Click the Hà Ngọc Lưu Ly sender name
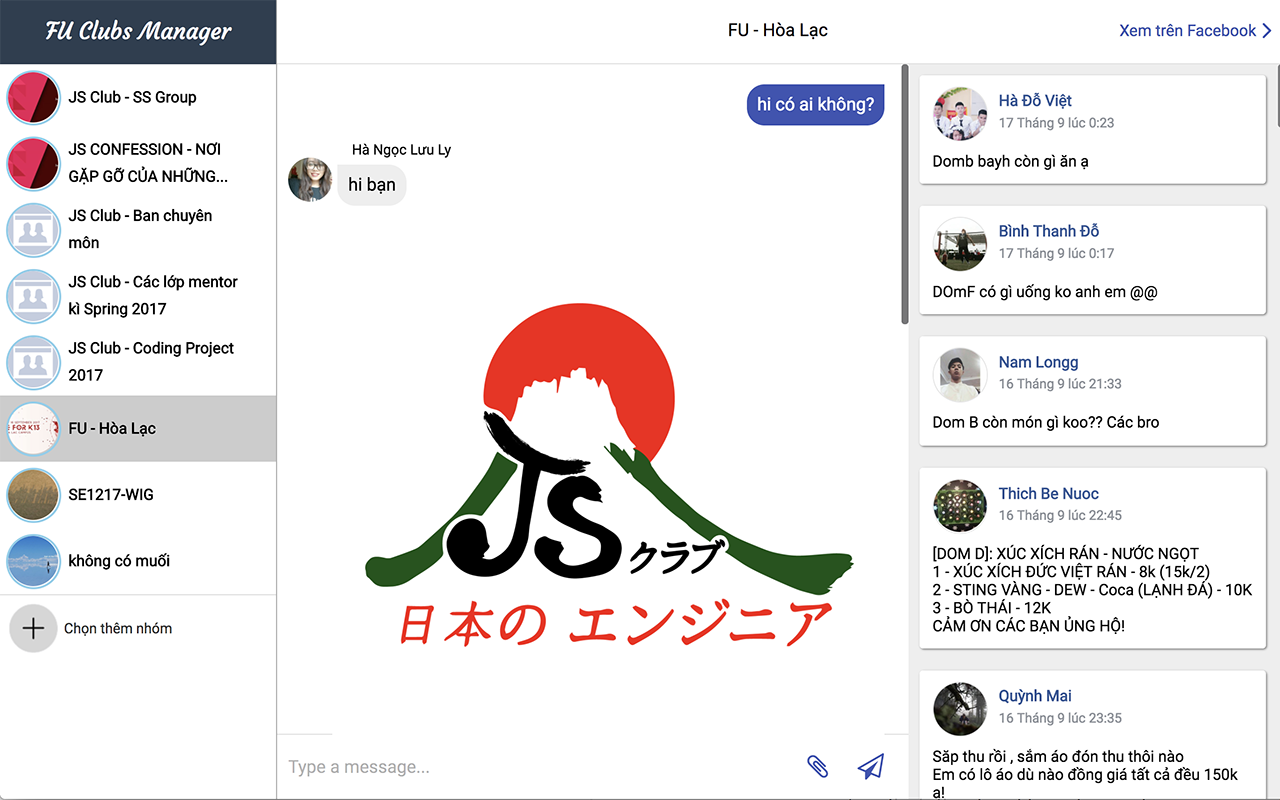 tap(401, 150)
